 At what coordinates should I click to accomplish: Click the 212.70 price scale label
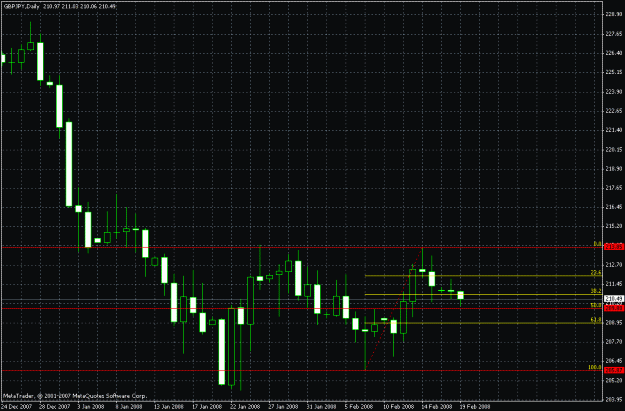(613, 265)
